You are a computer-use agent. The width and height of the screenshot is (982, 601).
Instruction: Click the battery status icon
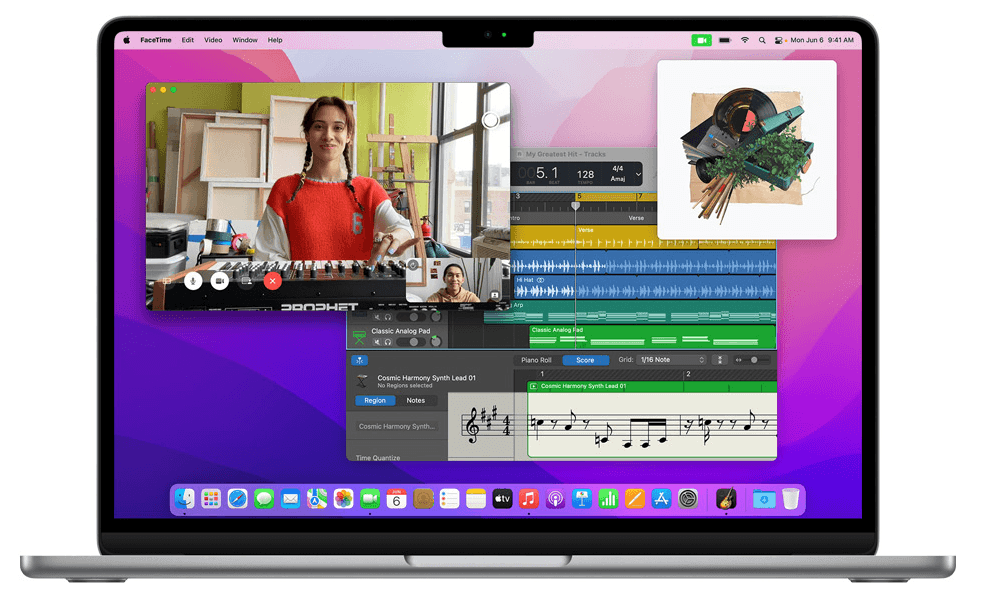pos(725,40)
